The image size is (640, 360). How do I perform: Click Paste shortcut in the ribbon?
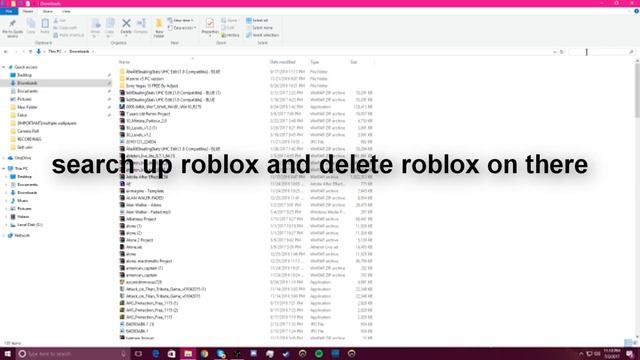click(x=69, y=35)
